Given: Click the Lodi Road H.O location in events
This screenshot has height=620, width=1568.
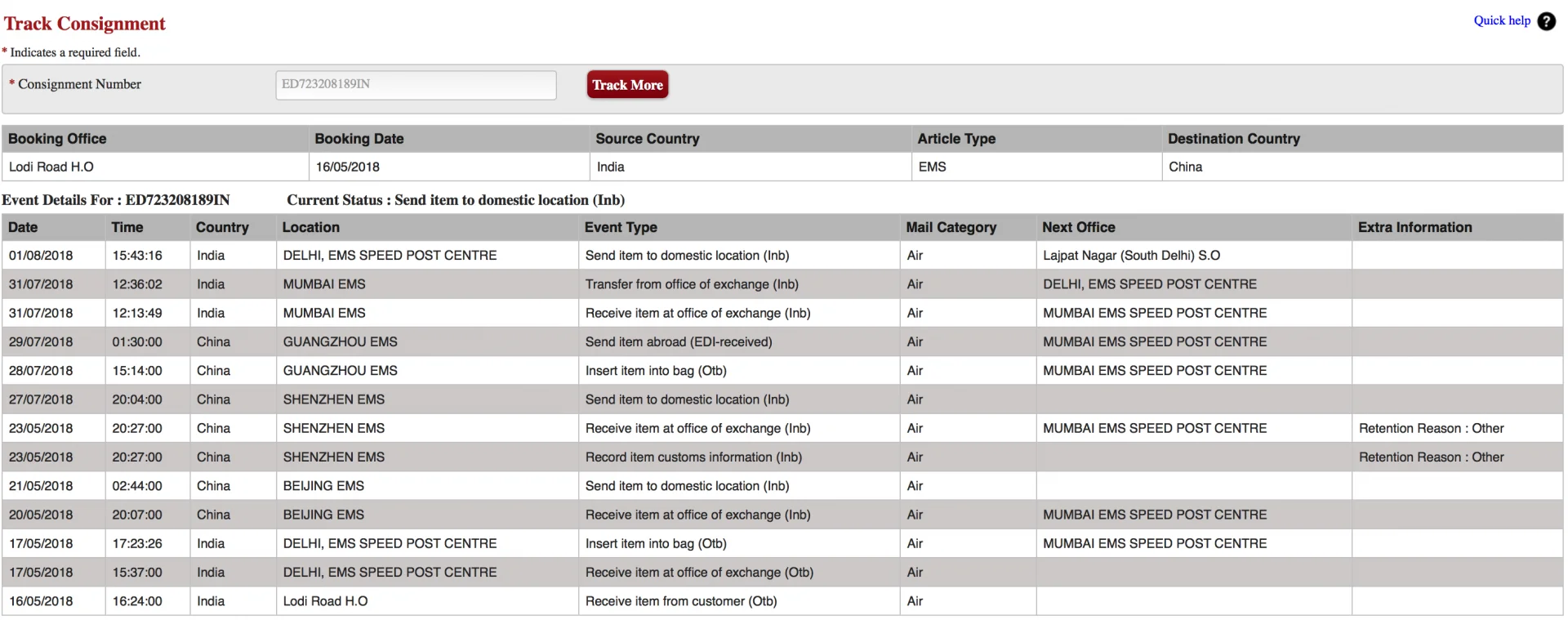Looking at the screenshot, I should (325, 601).
